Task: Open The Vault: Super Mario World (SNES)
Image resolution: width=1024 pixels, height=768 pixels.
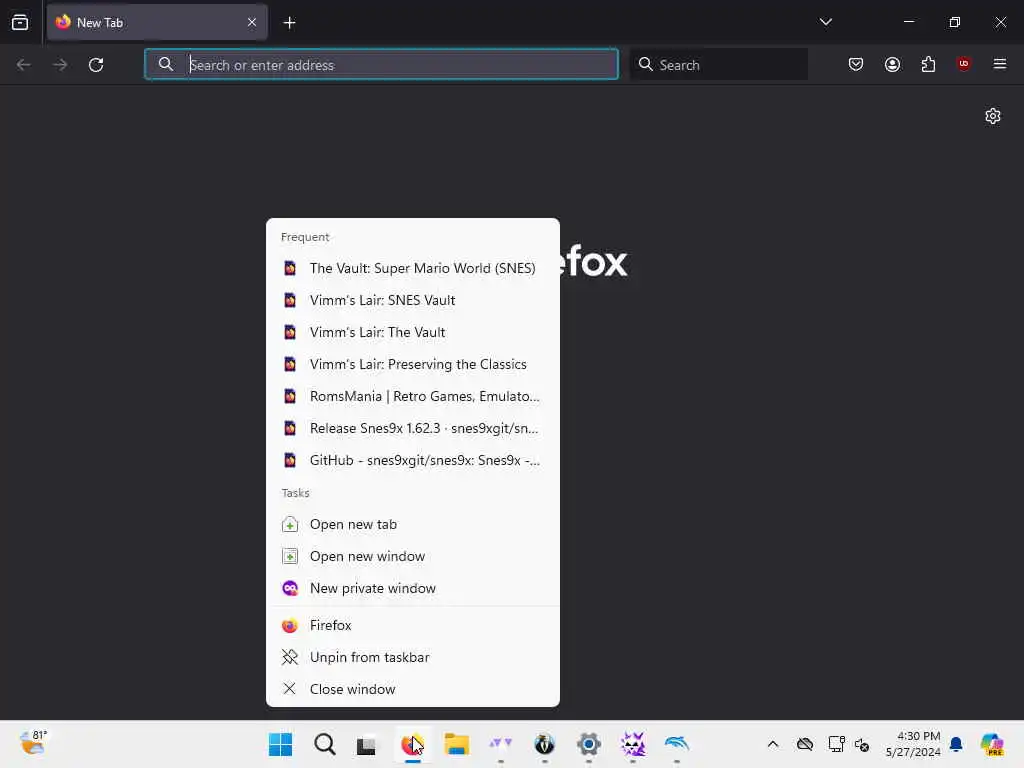Action: coord(413,268)
